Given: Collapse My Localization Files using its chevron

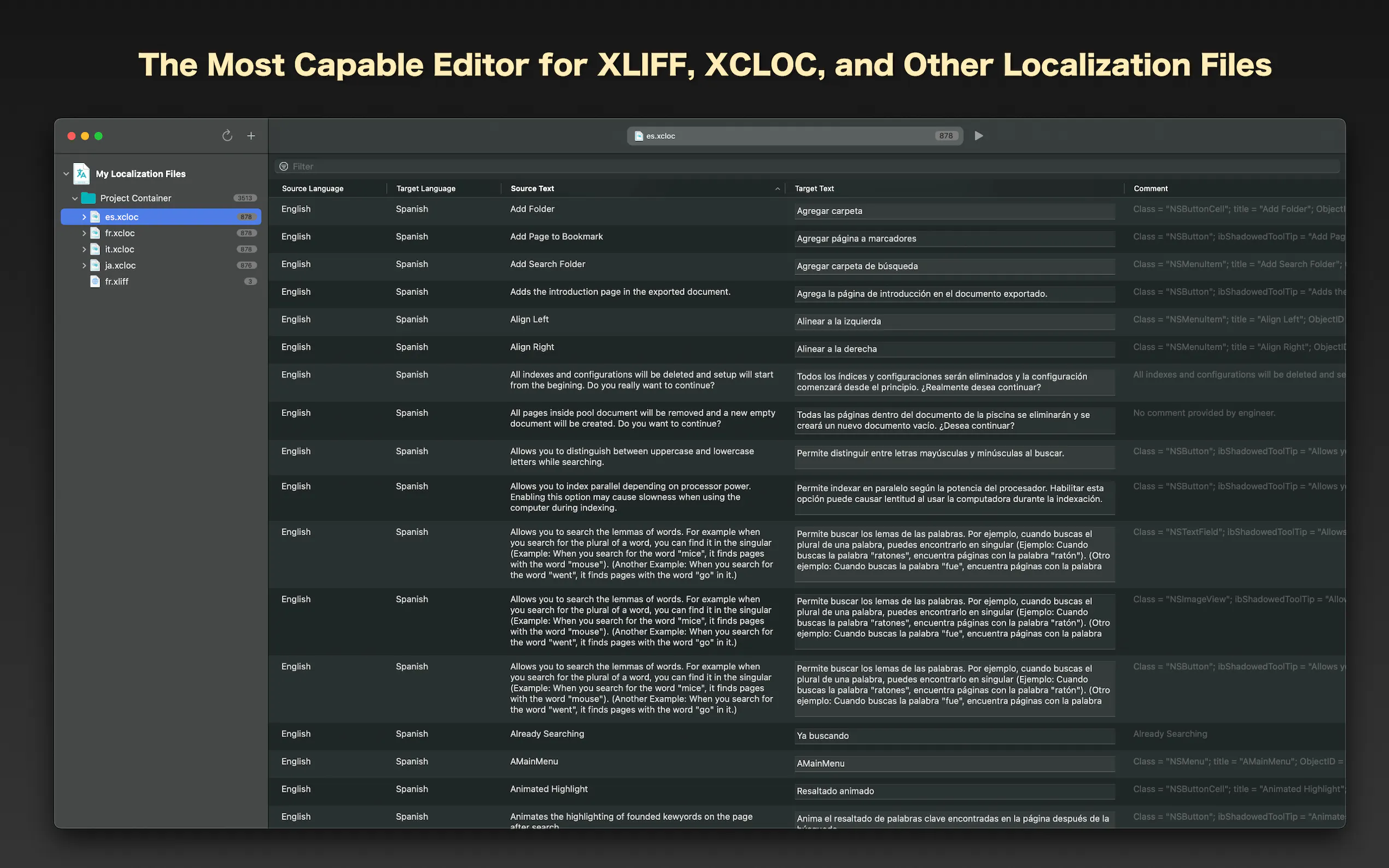Looking at the screenshot, I should [x=66, y=173].
